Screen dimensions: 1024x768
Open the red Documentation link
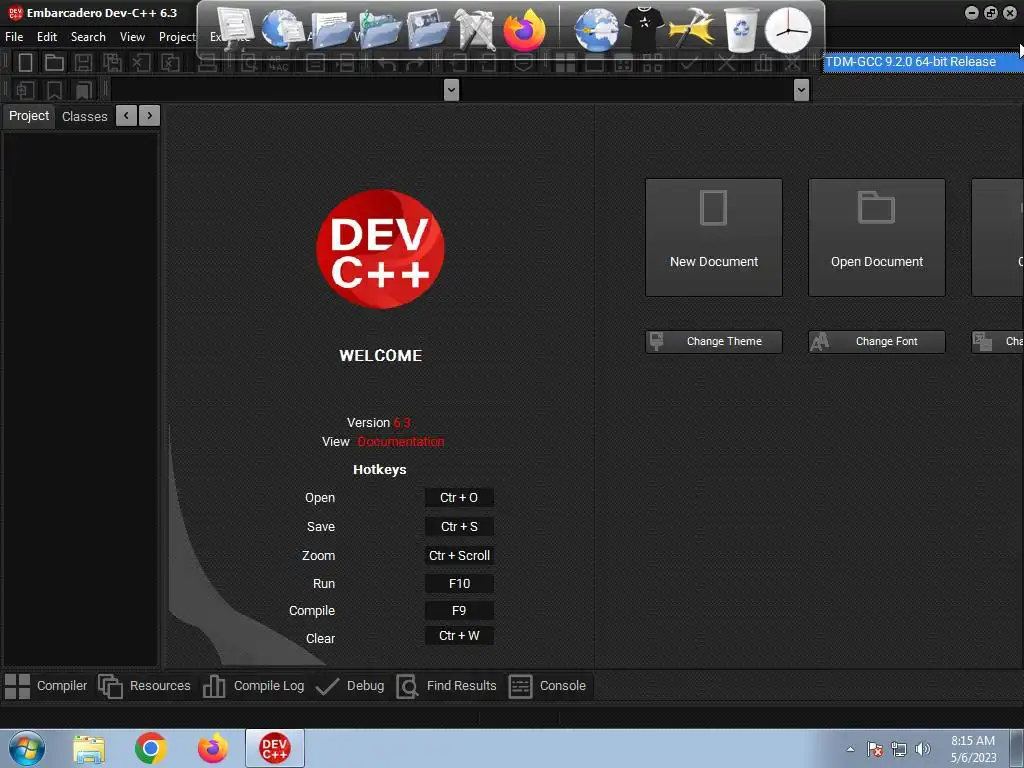pyautogui.click(x=401, y=442)
